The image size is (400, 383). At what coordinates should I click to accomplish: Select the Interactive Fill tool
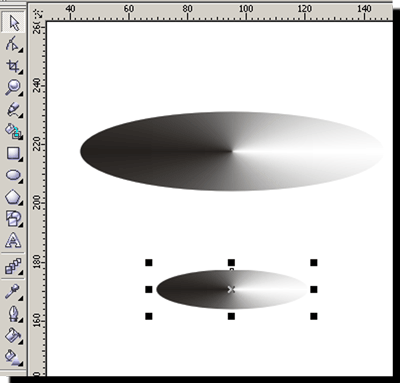pos(13,357)
